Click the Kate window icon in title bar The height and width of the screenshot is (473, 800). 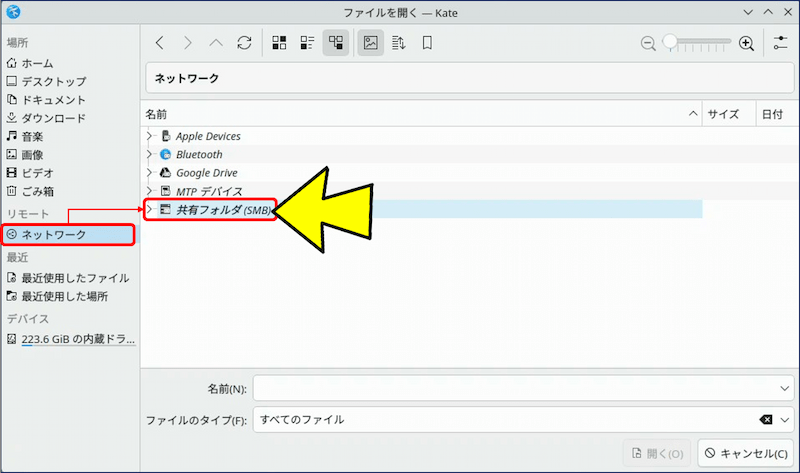coord(13,12)
